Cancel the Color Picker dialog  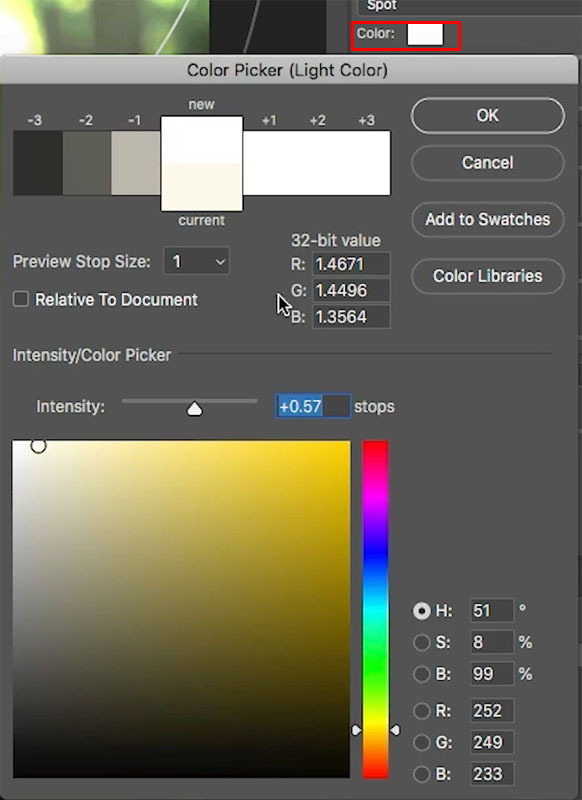pos(488,163)
